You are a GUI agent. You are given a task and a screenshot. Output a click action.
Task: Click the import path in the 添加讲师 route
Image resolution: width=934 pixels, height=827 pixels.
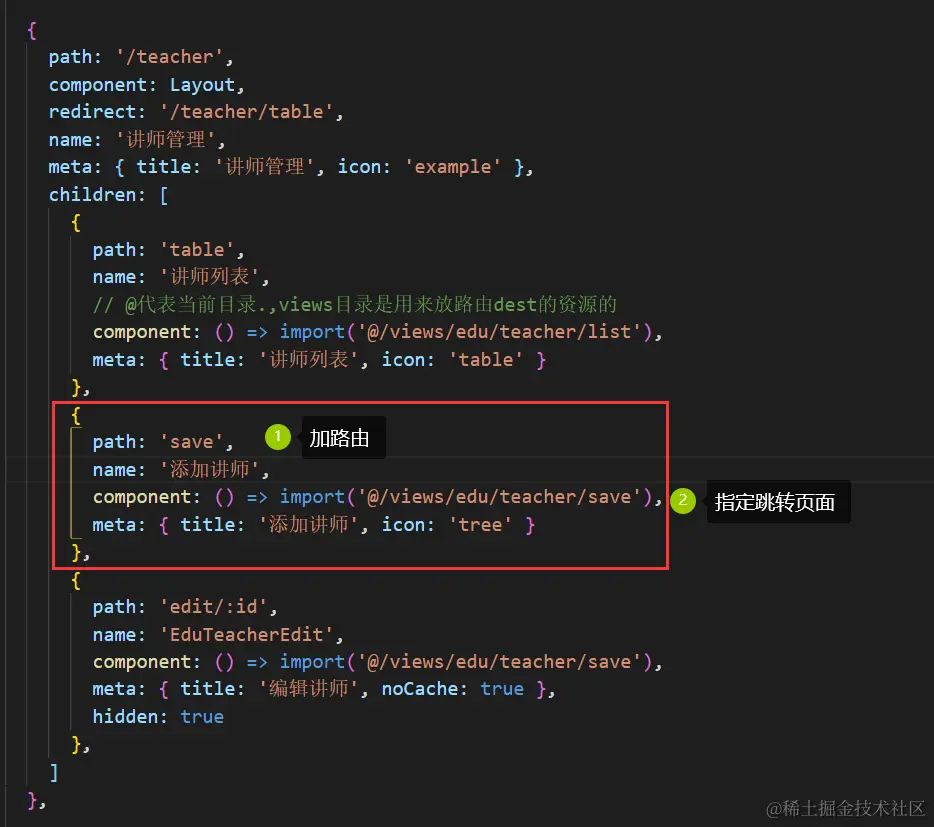500,496
